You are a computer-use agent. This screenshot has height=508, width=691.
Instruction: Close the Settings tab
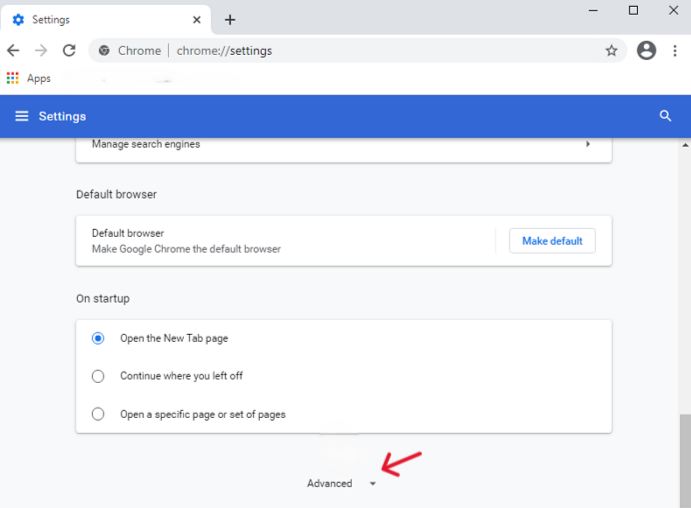(197, 20)
